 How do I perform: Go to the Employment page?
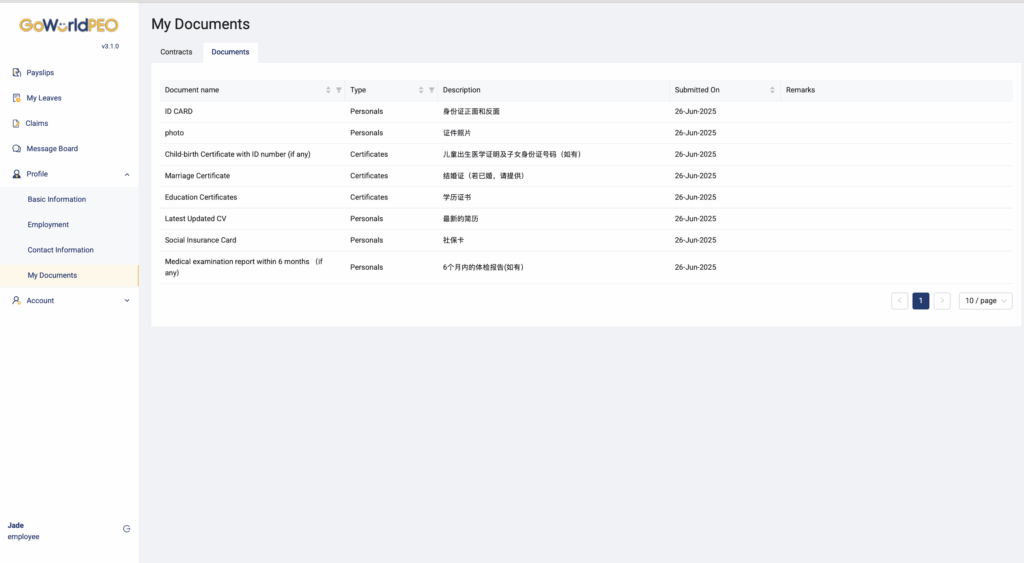[x=48, y=225]
